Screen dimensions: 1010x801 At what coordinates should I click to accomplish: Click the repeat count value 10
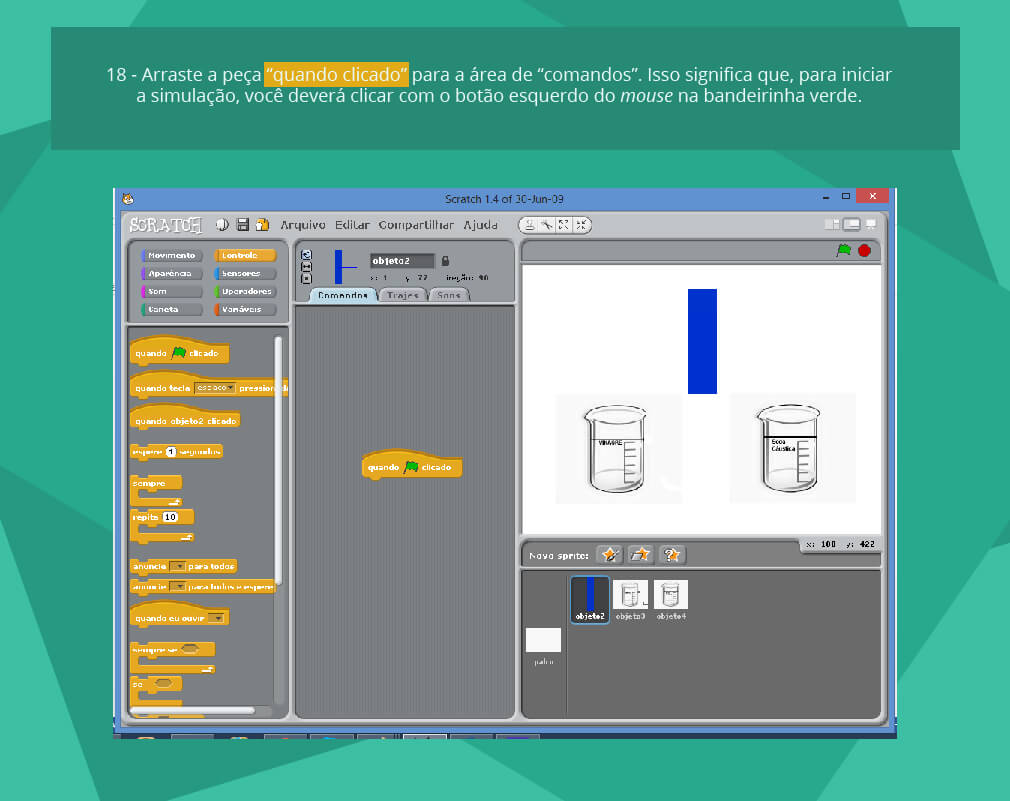coord(170,517)
